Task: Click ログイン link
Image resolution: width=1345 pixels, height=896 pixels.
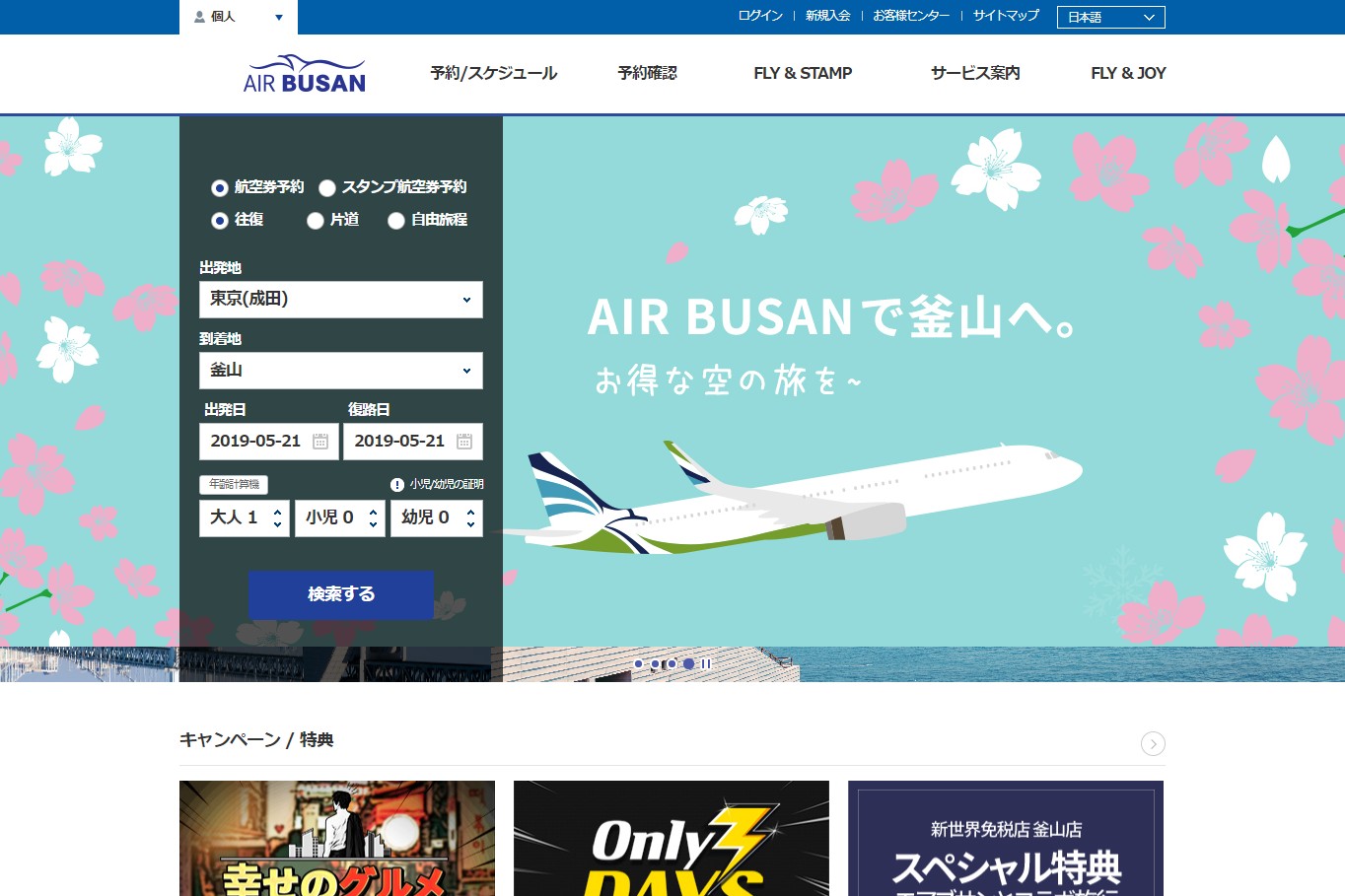Action: pos(760,16)
